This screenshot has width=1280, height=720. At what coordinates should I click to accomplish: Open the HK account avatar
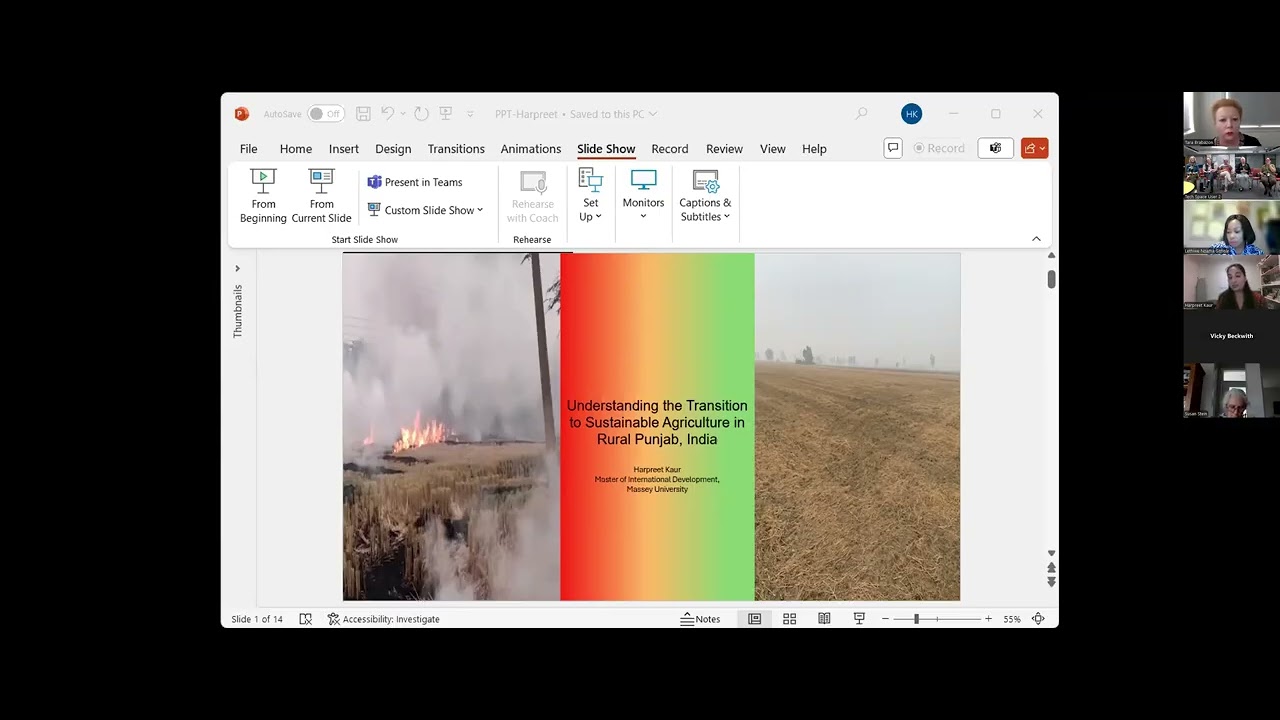tap(911, 114)
